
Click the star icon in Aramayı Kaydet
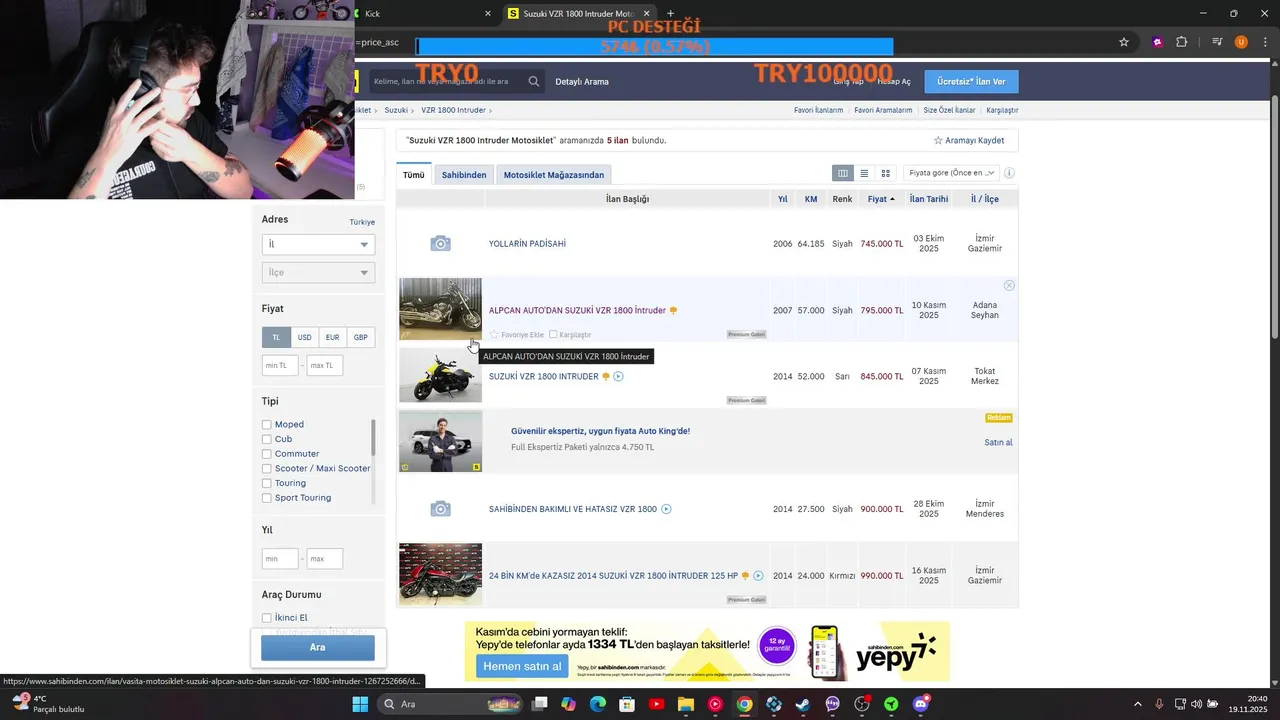pyautogui.click(x=938, y=140)
